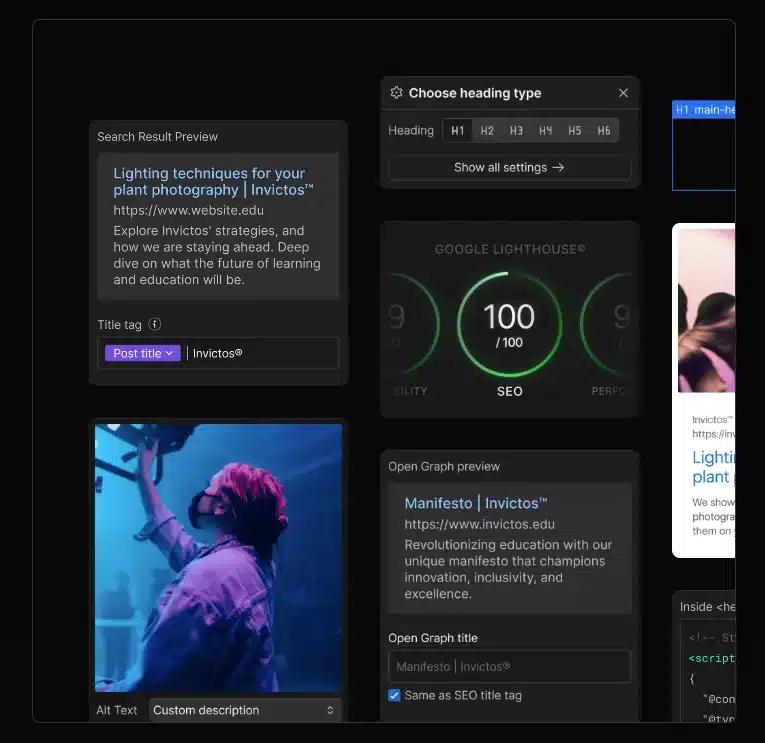Viewport: 765px width, 743px height.
Task: Click the gear icon beside Choose heading type
Action: coord(396,93)
